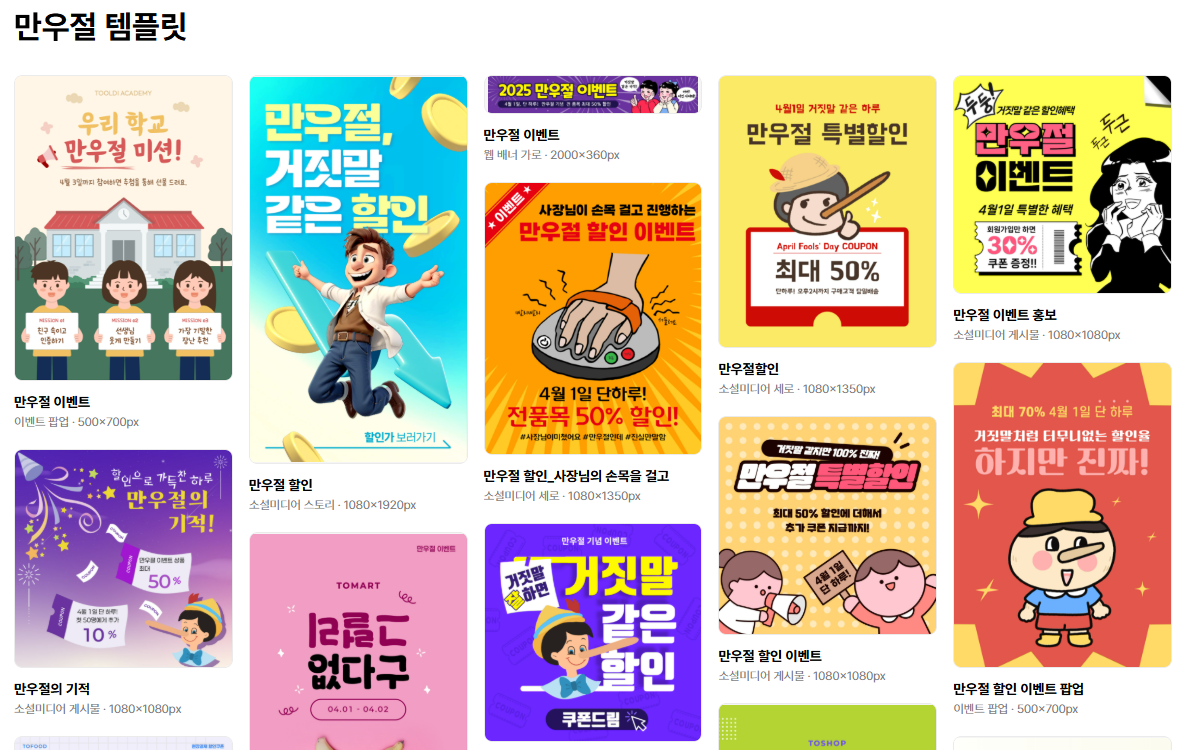Open the purple 거짓말 같은 할인 Pinocchio template
1186x750 pixels.
click(x=593, y=632)
